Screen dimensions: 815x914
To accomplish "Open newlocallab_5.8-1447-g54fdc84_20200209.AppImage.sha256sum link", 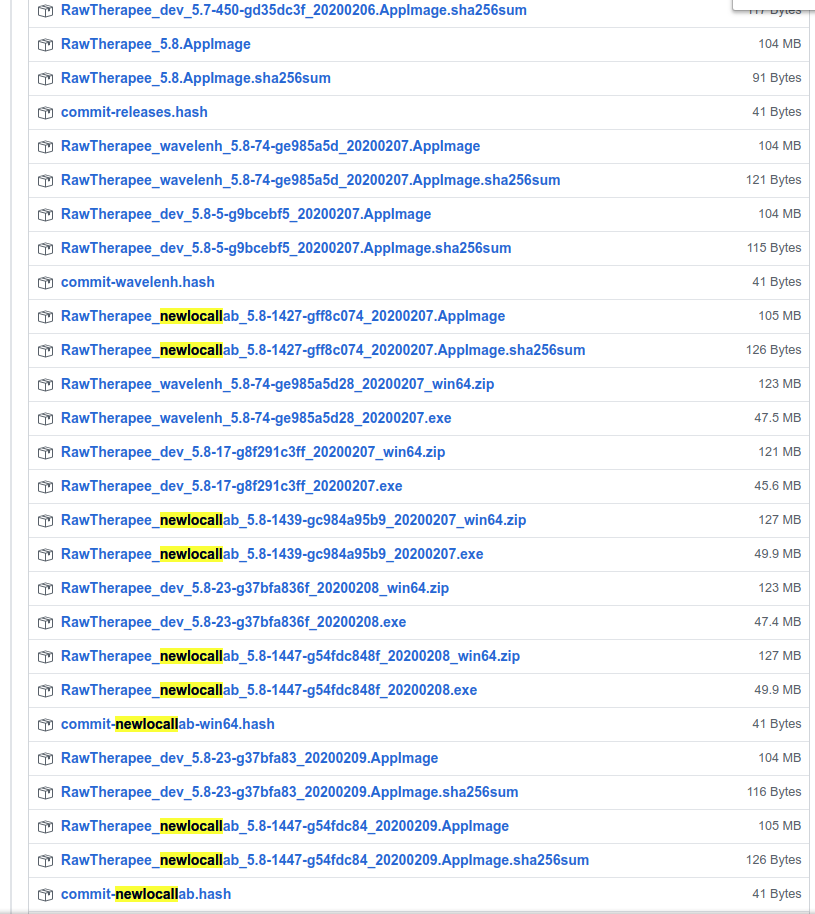I will tap(325, 860).
